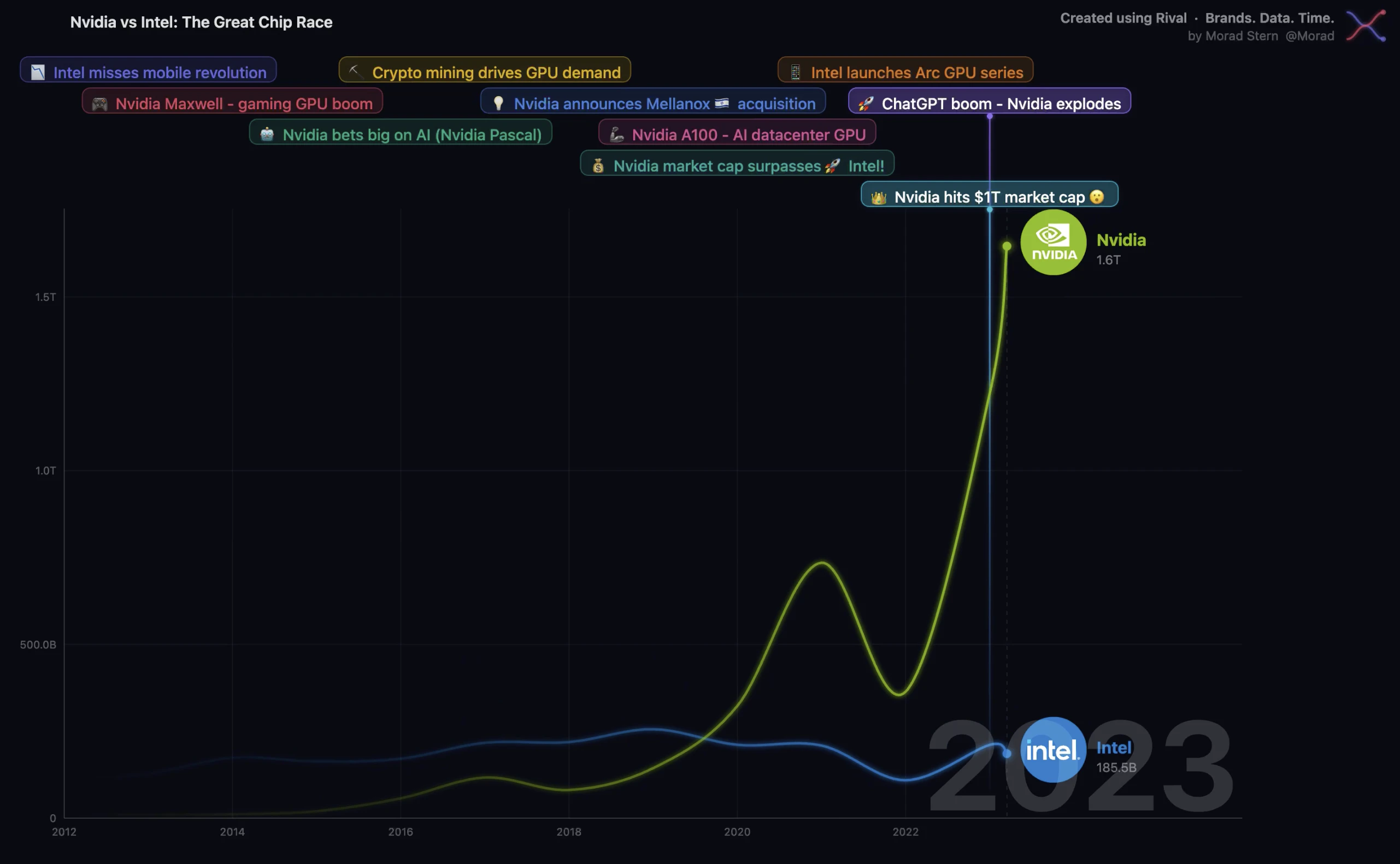The width and height of the screenshot is (1400, 864).
Task: Click the chart title Nvidia vs Intel
Action: [x=201, y=22]
